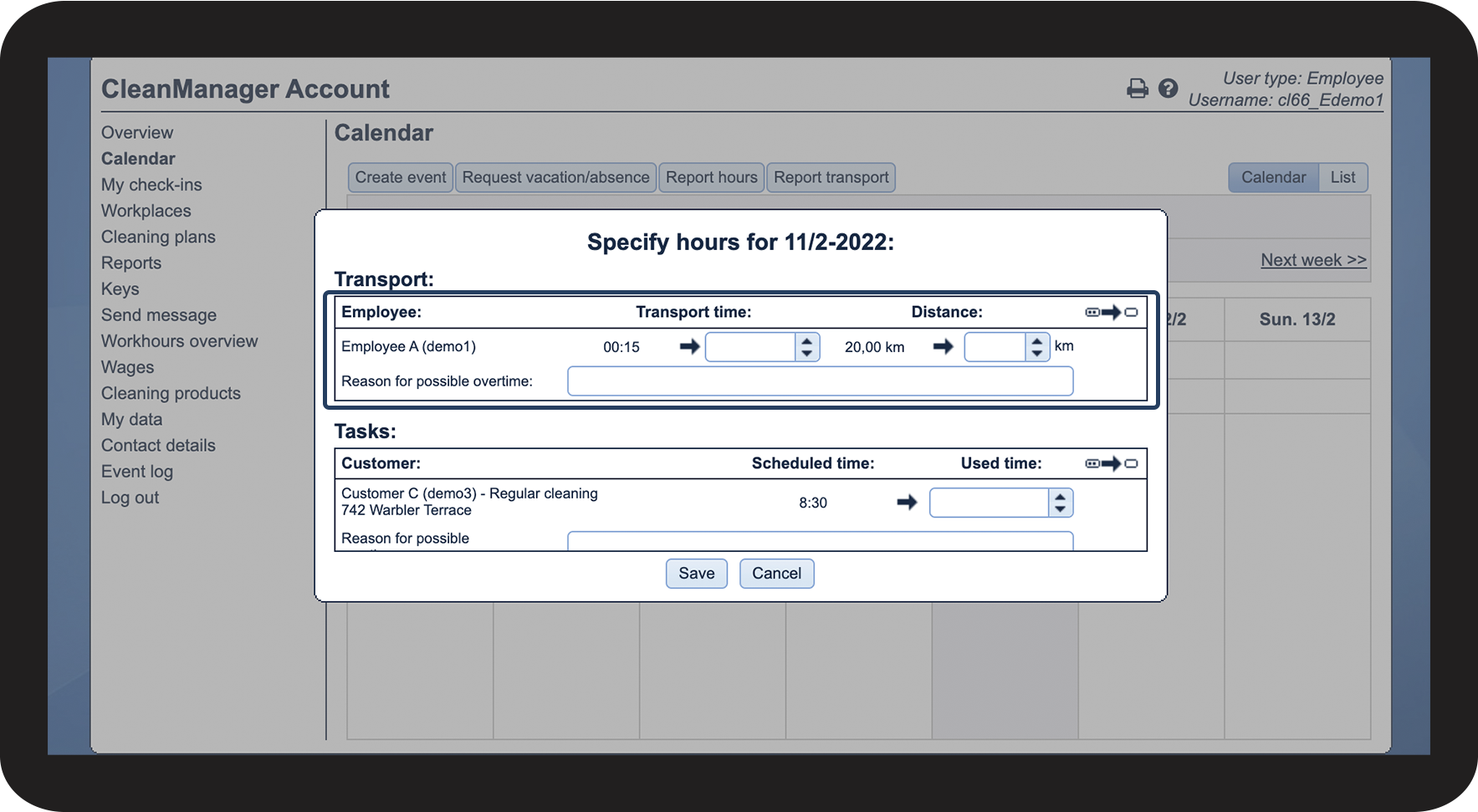The height and width of the screenshot is (812, 1478).
Task: Select the Calendar view tab
Action: pos(1272,177)
